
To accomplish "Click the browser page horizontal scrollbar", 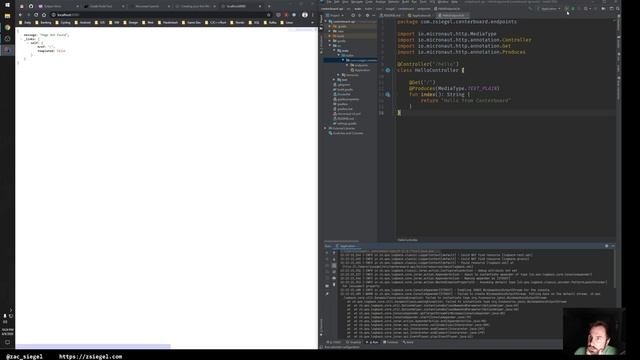I will point(93,347).
